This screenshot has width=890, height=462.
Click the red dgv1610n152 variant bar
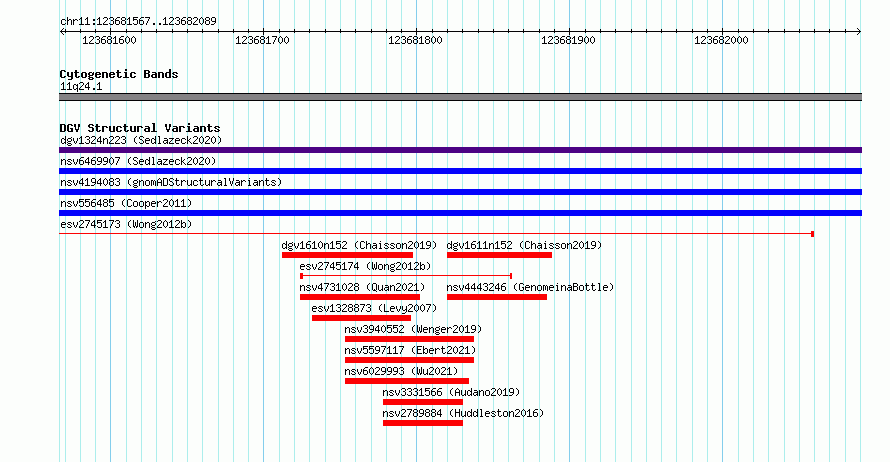pyautogui.click(x=347, y=255)
